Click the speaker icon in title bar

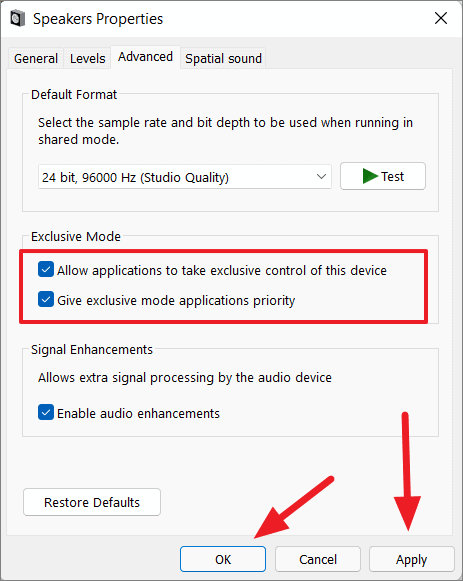[x=17, y=19]
